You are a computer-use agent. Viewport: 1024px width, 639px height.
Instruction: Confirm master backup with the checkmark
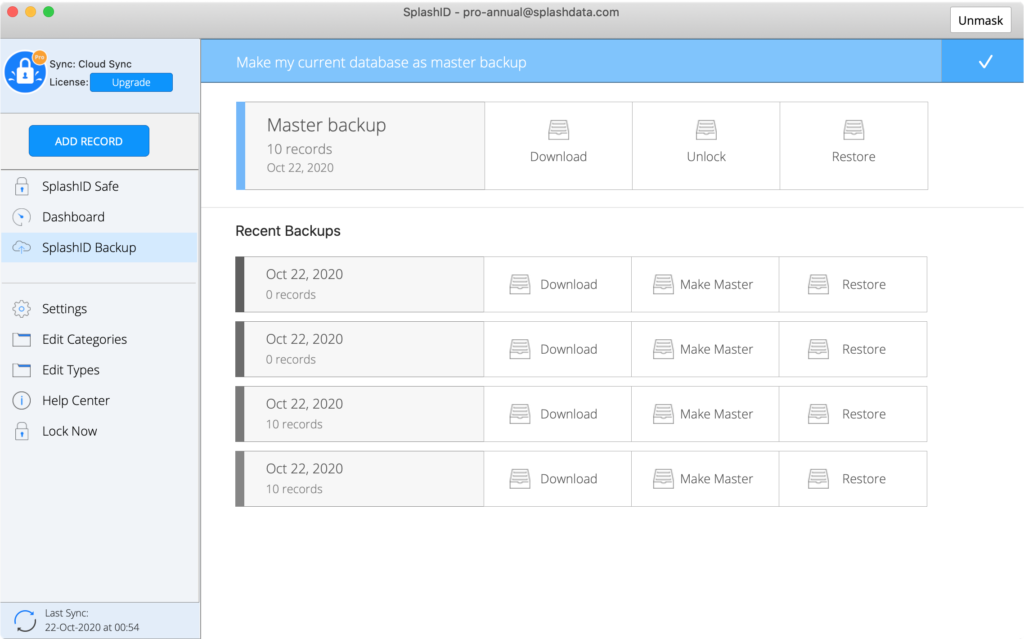click(x=984, y=62)
